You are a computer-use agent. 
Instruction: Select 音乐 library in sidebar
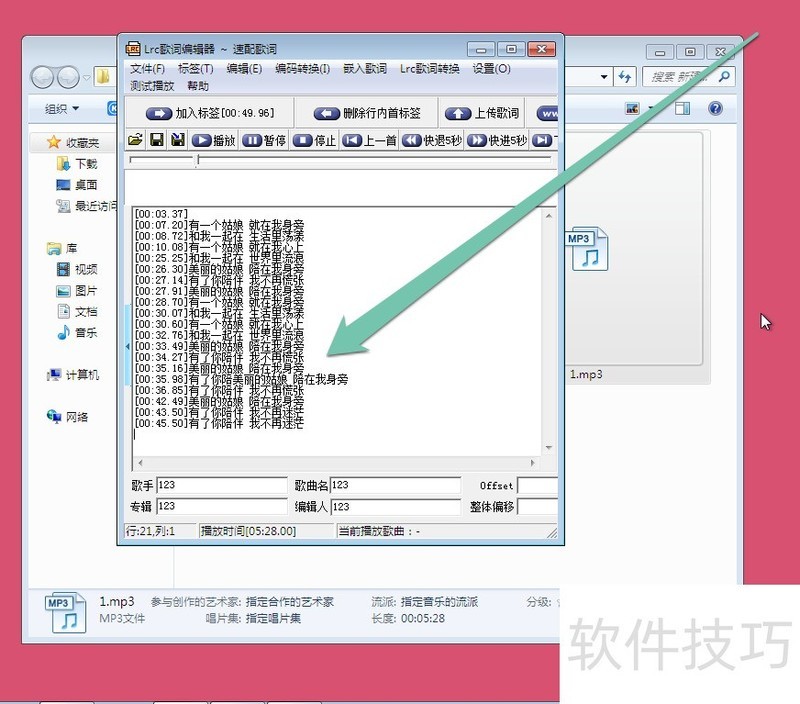point(77,333)
